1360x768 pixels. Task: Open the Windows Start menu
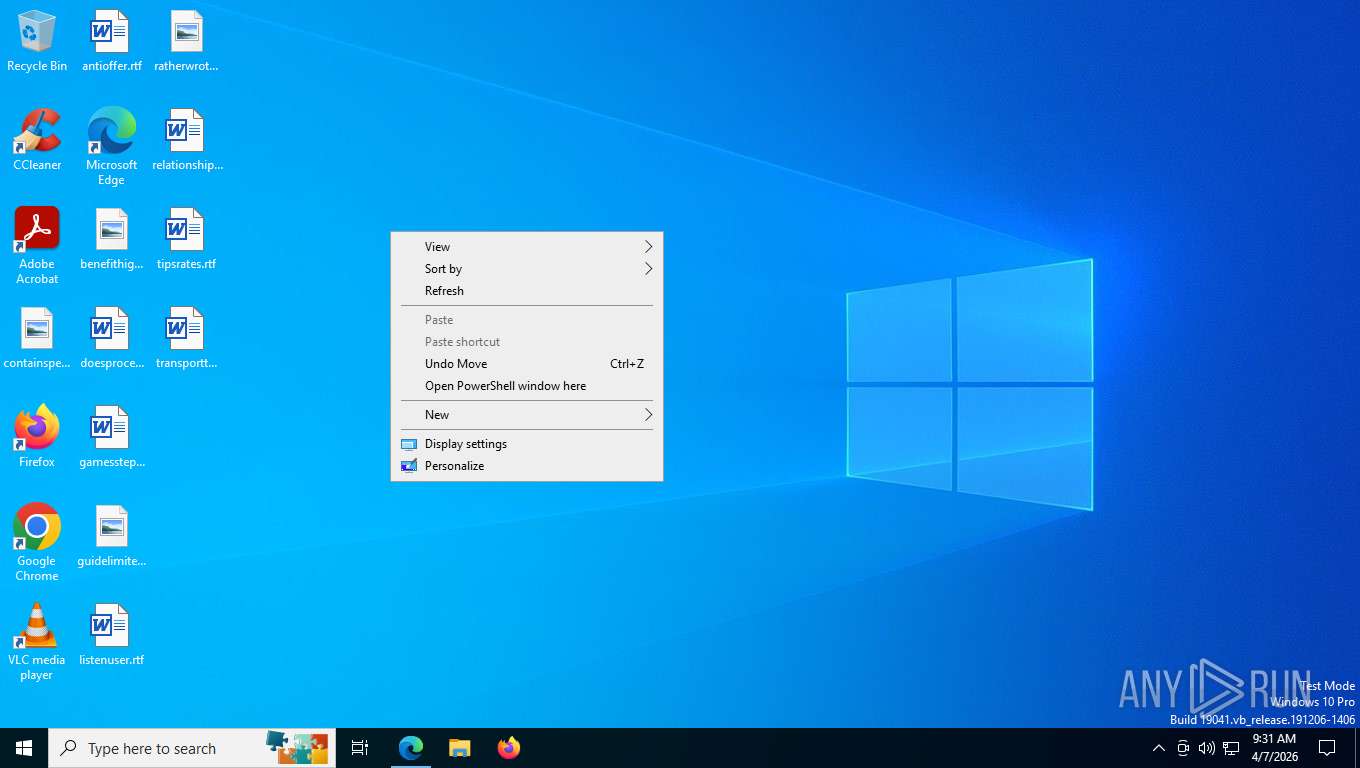[x=24, y=748]
